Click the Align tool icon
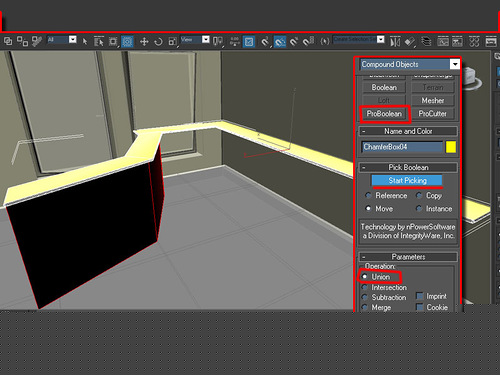The image size is (500, 375). [x=410, y=41]
